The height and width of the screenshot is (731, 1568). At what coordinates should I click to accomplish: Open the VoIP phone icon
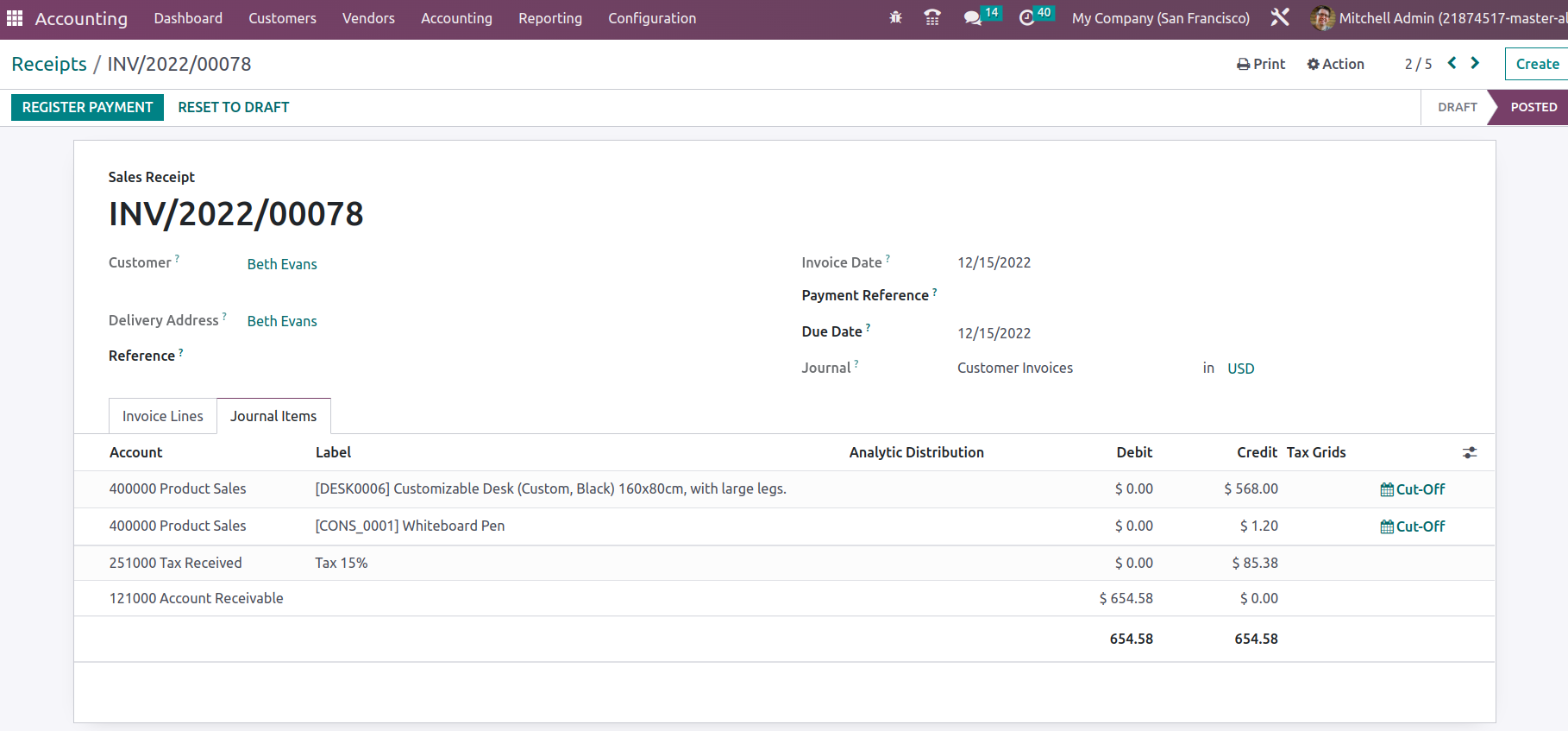click(932, 18)
